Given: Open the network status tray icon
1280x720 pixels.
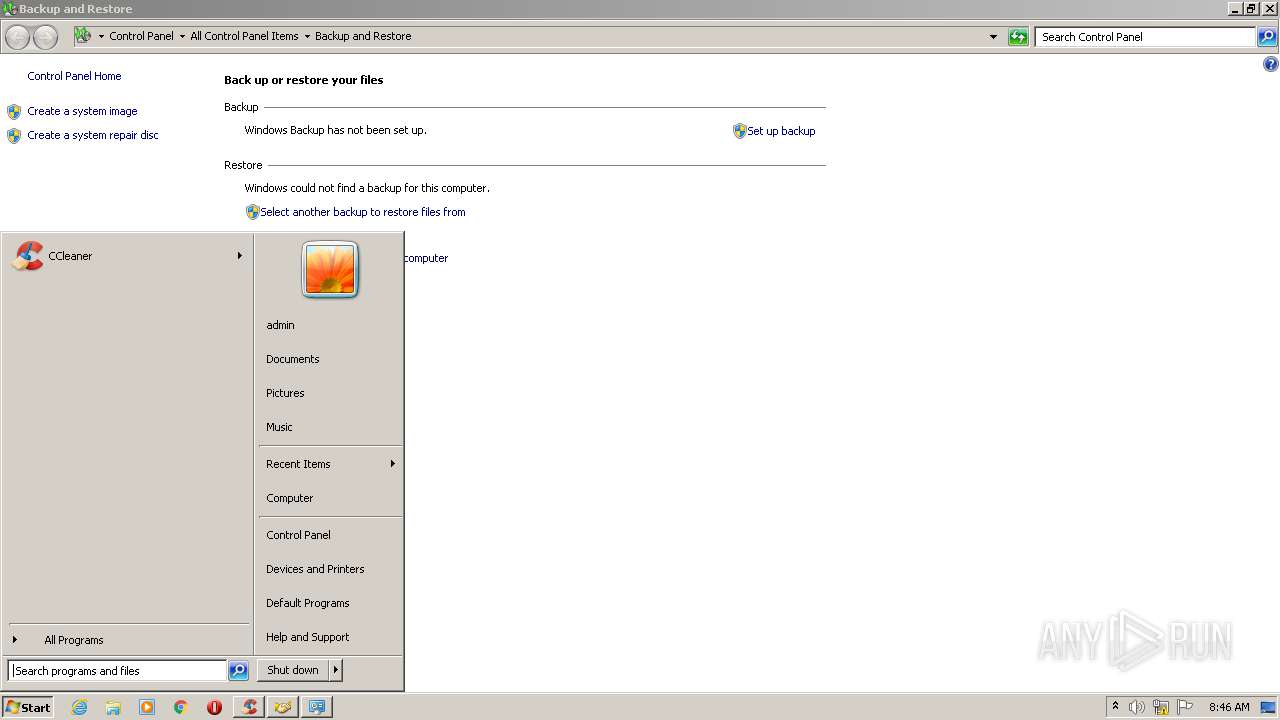Looking at the screenshot, I should (1161, 707).
